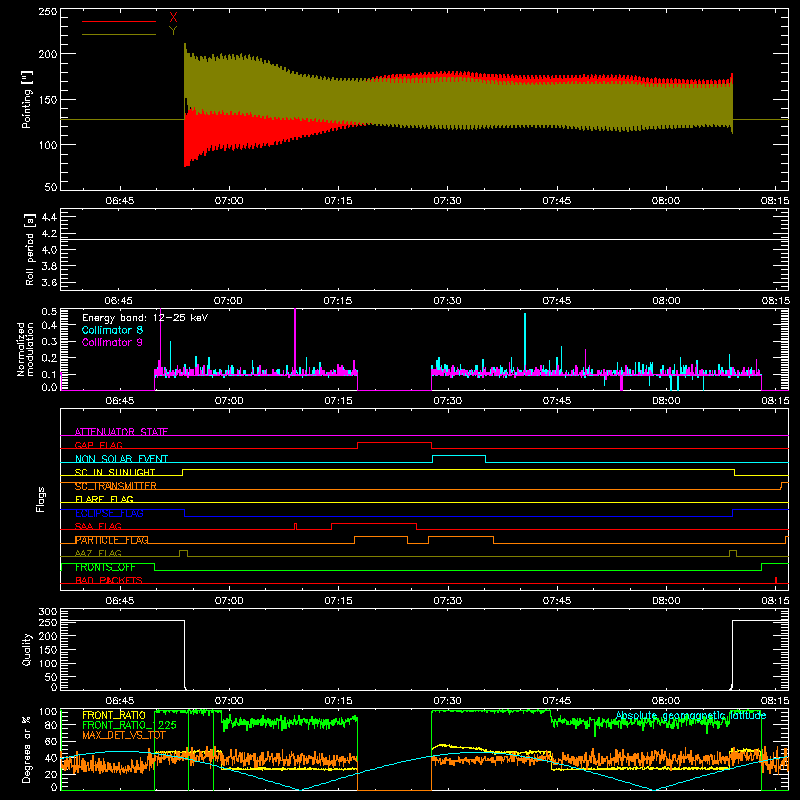
Task: Click the green FRONT_RATIO_1225 legend entry
Action: 129,725
